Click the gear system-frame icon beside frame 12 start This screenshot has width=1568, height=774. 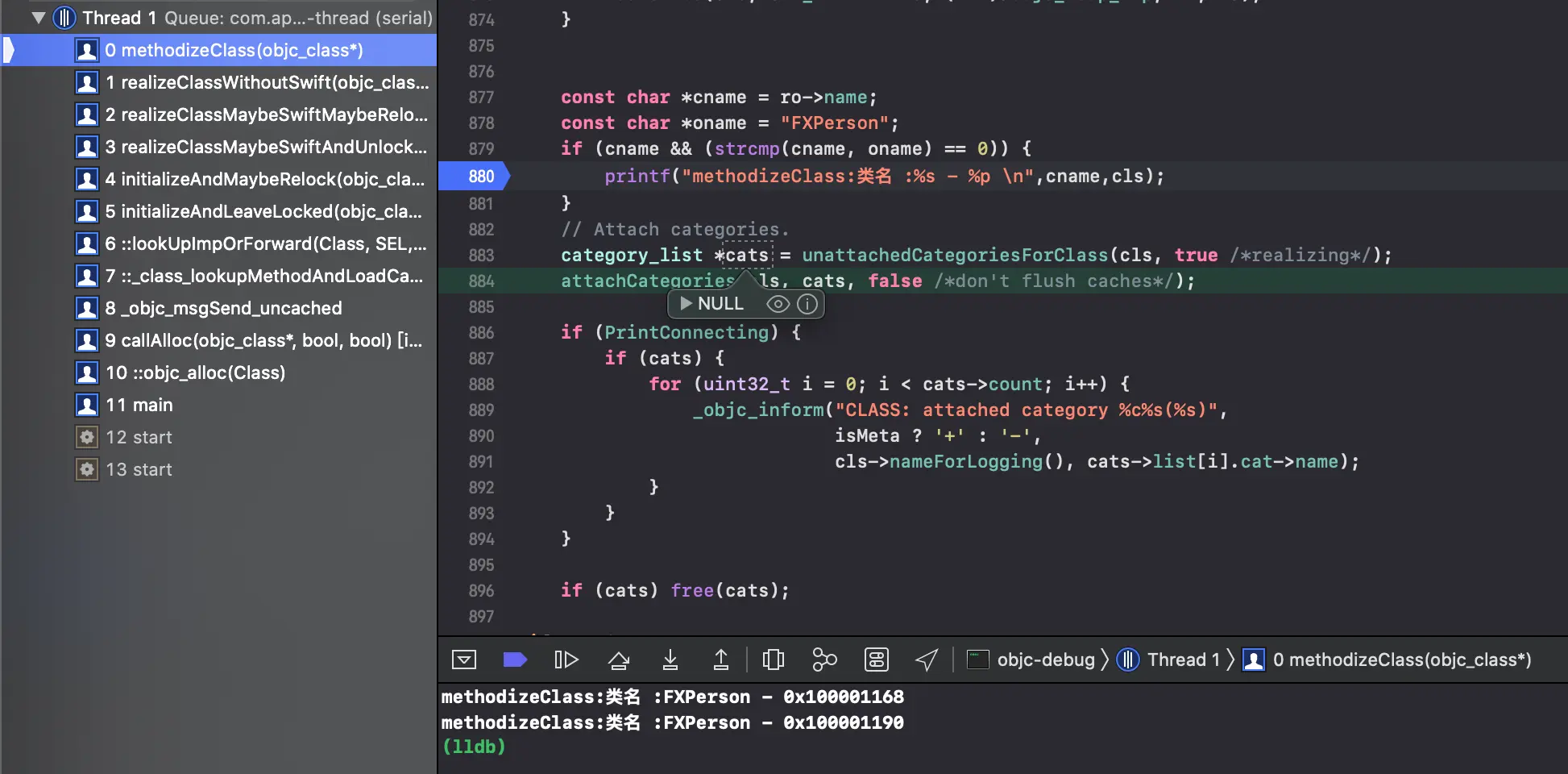point(87,437)
